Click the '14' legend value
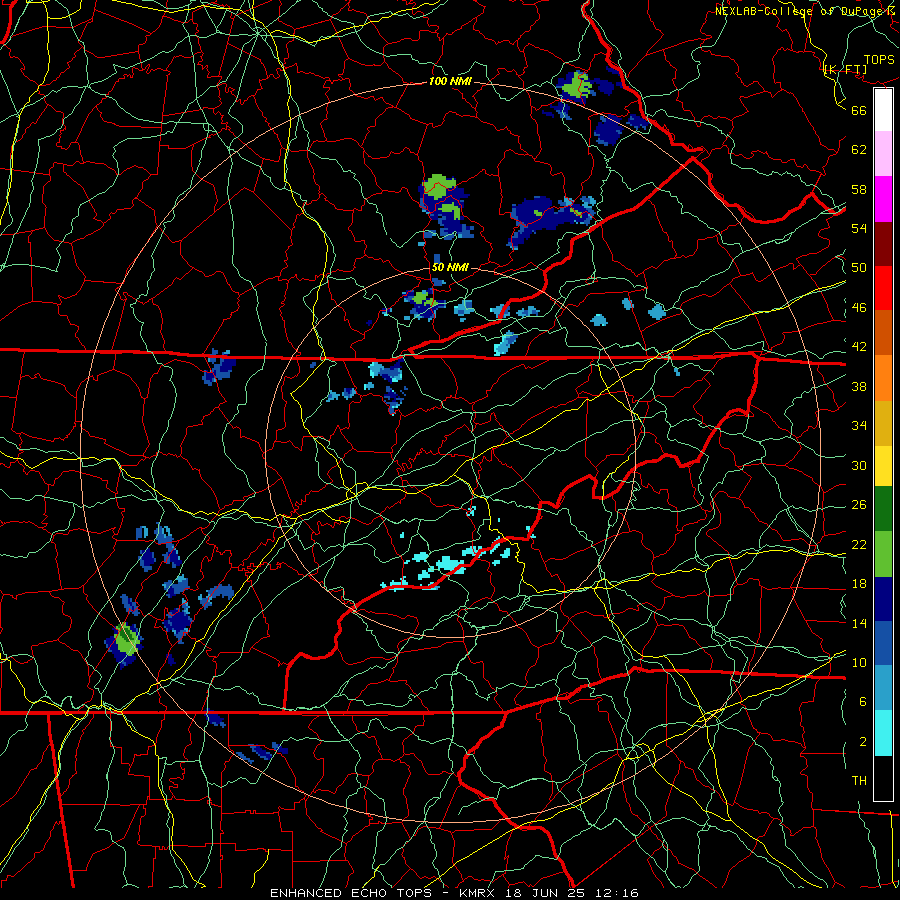900x900 pixels. (x=859, y=623)
